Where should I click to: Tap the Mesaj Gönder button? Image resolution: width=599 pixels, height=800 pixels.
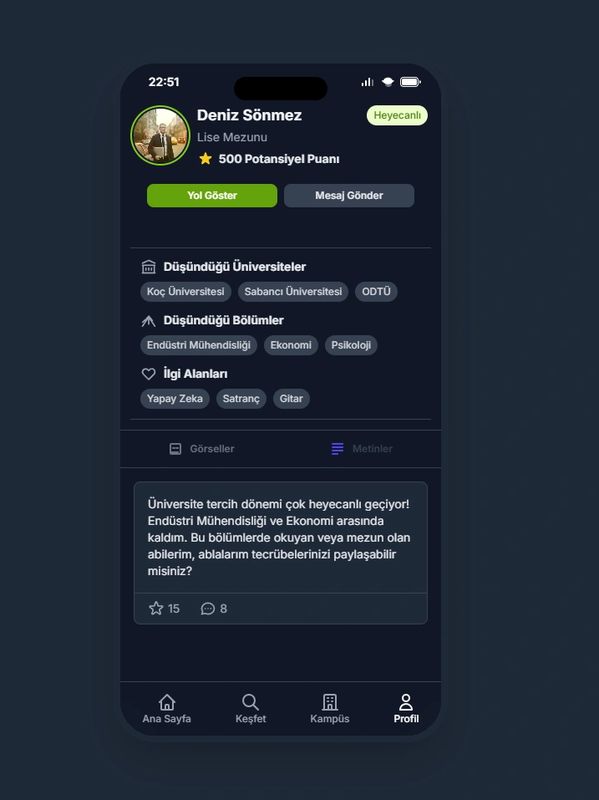(x=349, y=195)
